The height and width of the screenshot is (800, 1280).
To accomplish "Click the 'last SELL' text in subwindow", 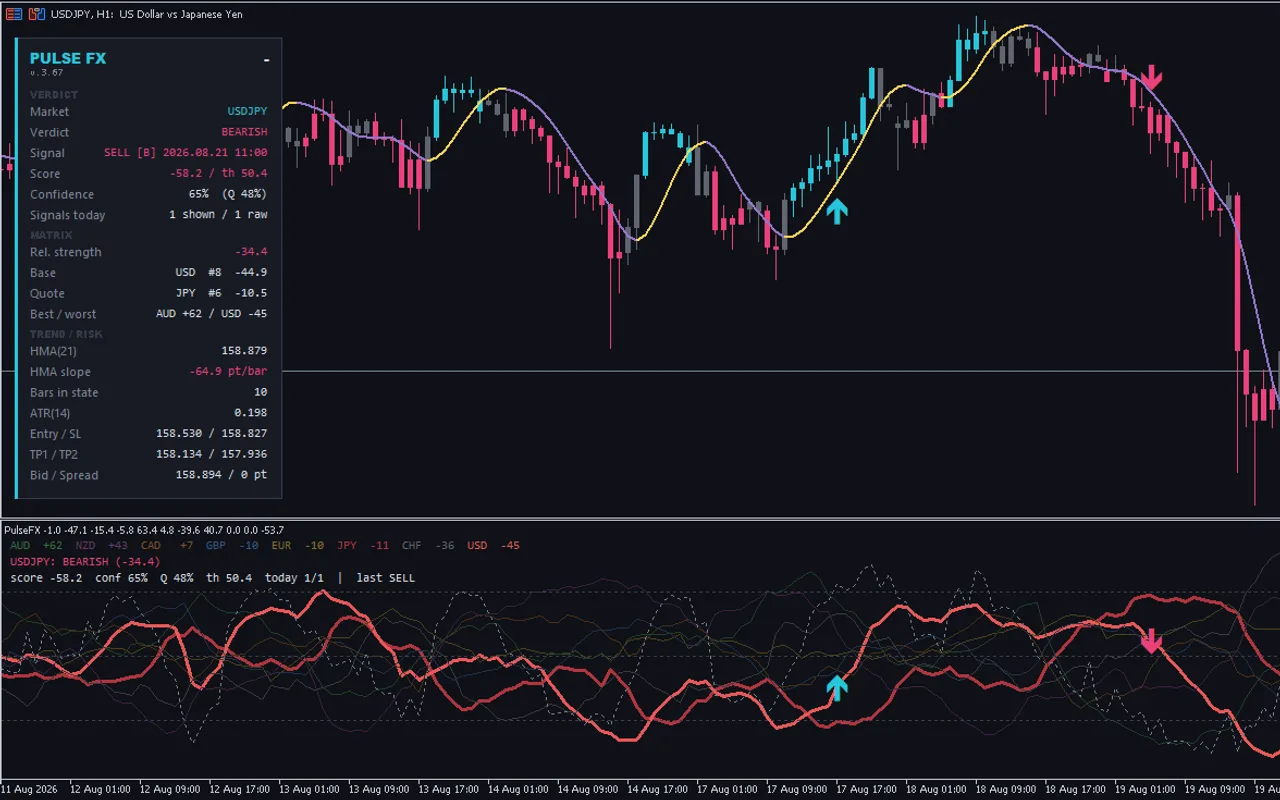I will coord(385,578).
